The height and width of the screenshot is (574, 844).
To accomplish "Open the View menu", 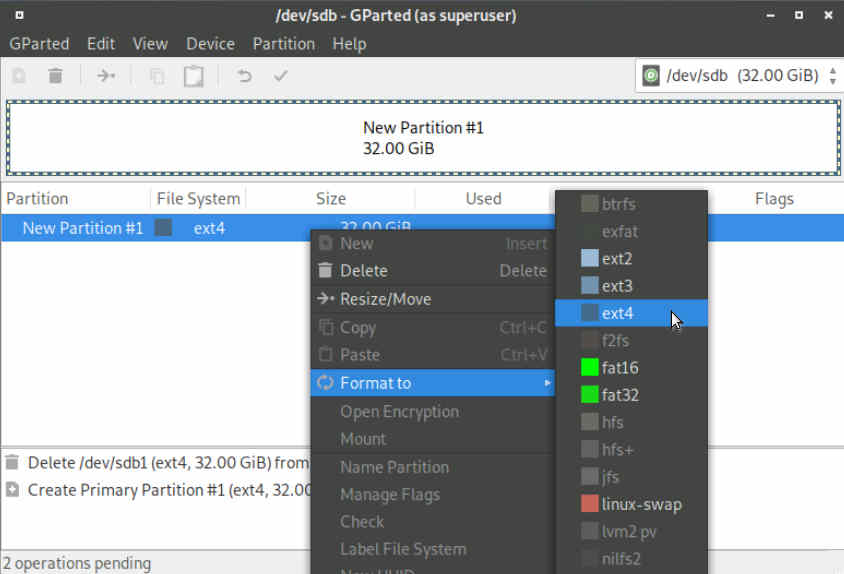I will (x=150, y=44).
